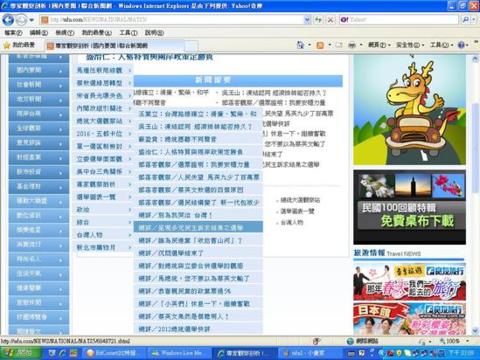Click the Help question mark icon

[x=461, y=45]
